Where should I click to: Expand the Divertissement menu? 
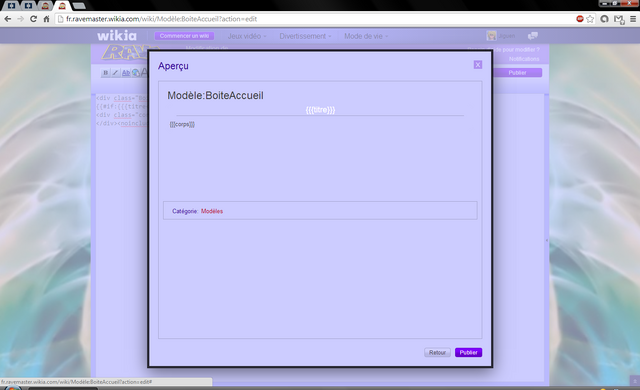(x=305, y=36)
